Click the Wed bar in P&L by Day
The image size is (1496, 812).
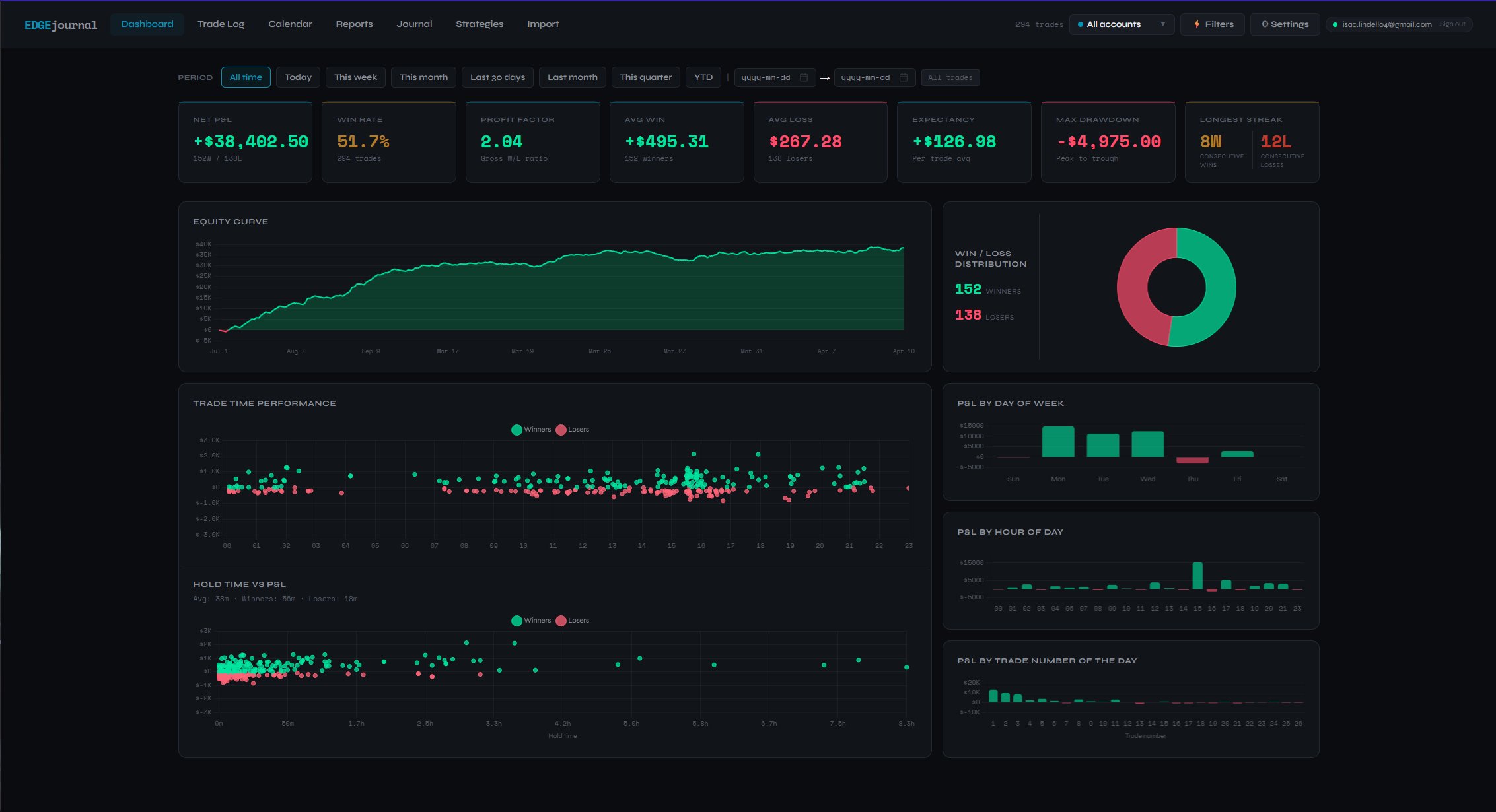click(x=1148, y=444)
